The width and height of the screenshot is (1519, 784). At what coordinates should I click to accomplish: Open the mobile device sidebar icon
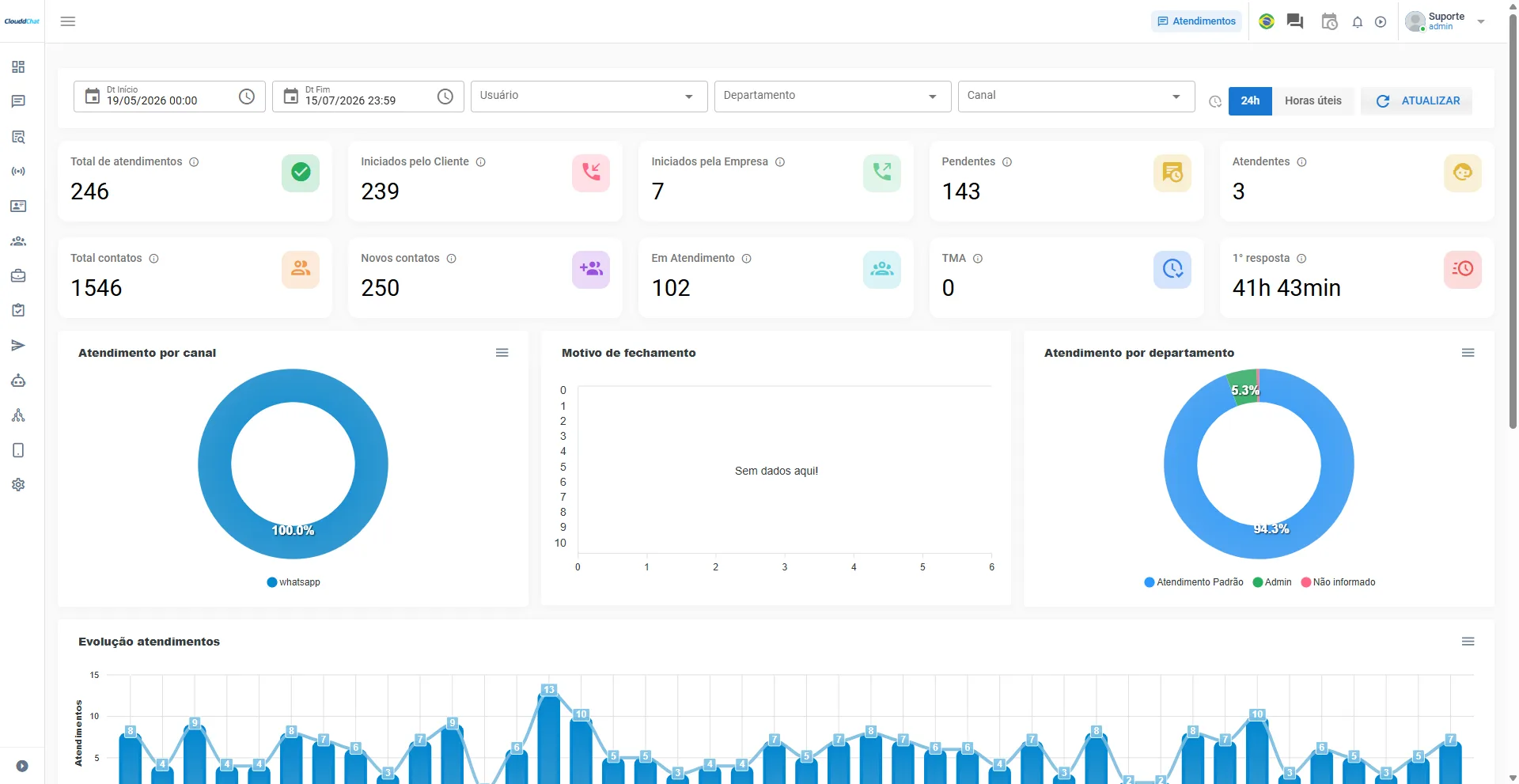coord(18,450)
